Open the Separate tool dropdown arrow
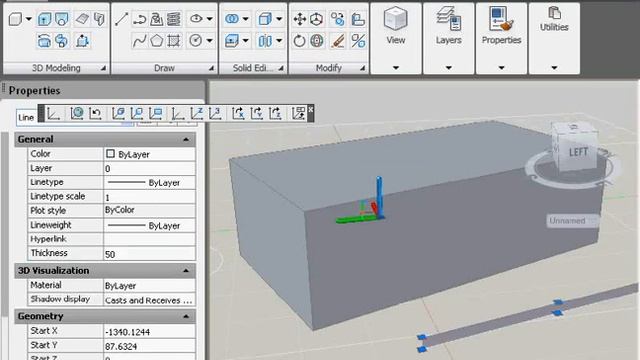 [279, 40]
